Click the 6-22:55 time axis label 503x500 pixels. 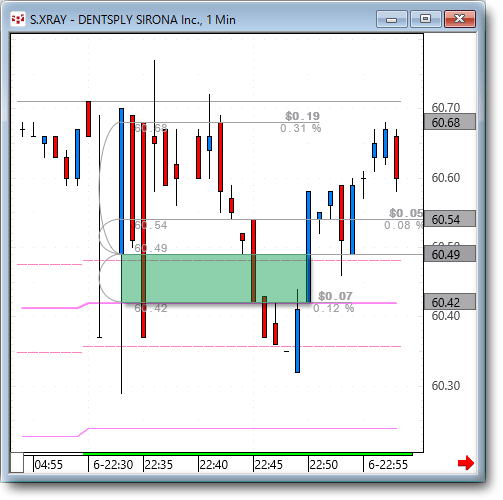click(388, 464)
